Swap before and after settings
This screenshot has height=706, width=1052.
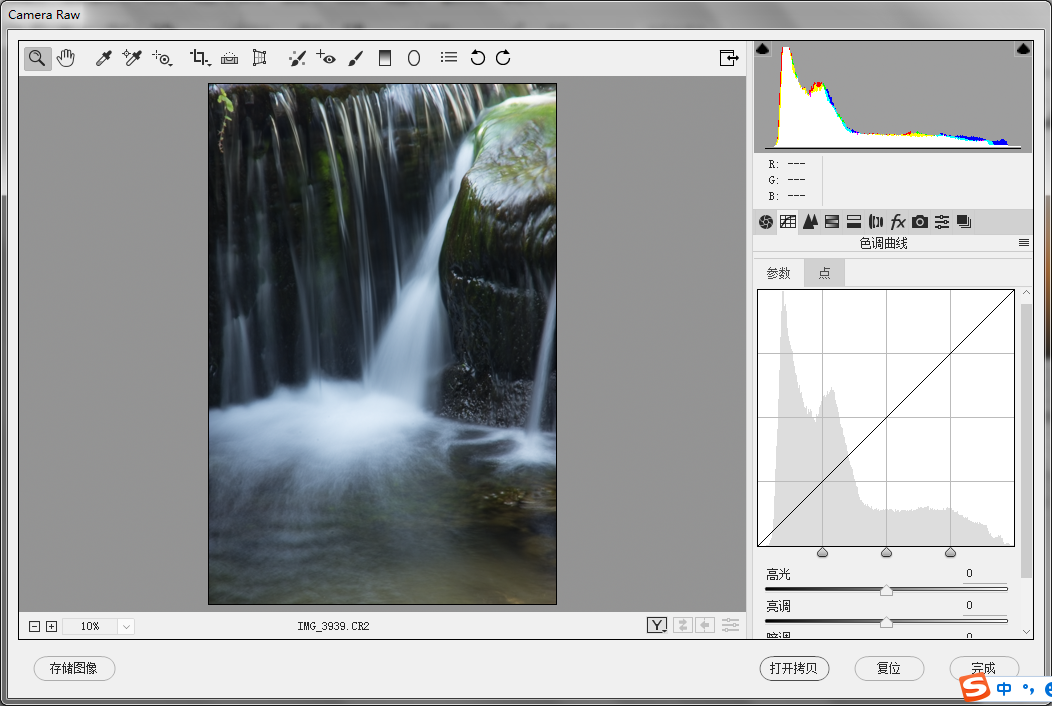[682, 625]
